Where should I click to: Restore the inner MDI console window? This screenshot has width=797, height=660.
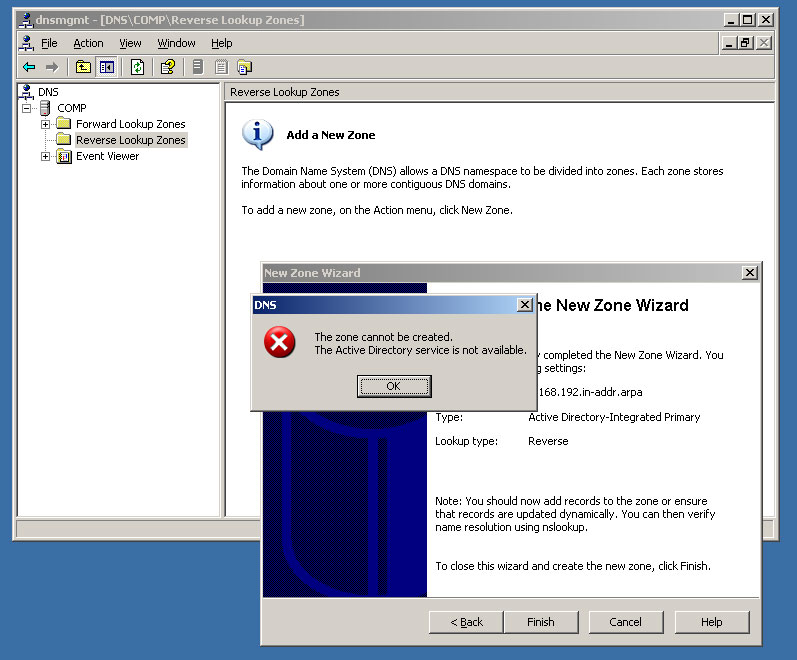pos(746,43)
